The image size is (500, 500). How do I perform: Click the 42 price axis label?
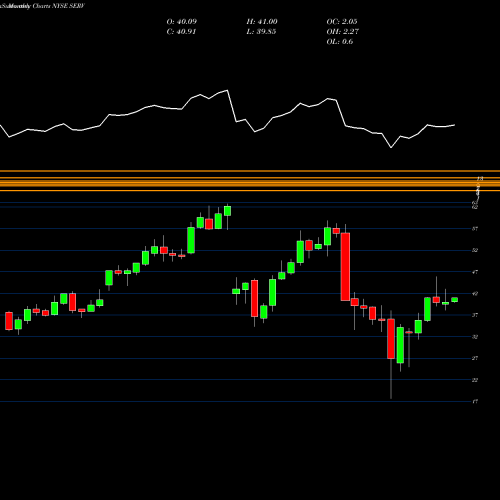click(x=475, y=294)
